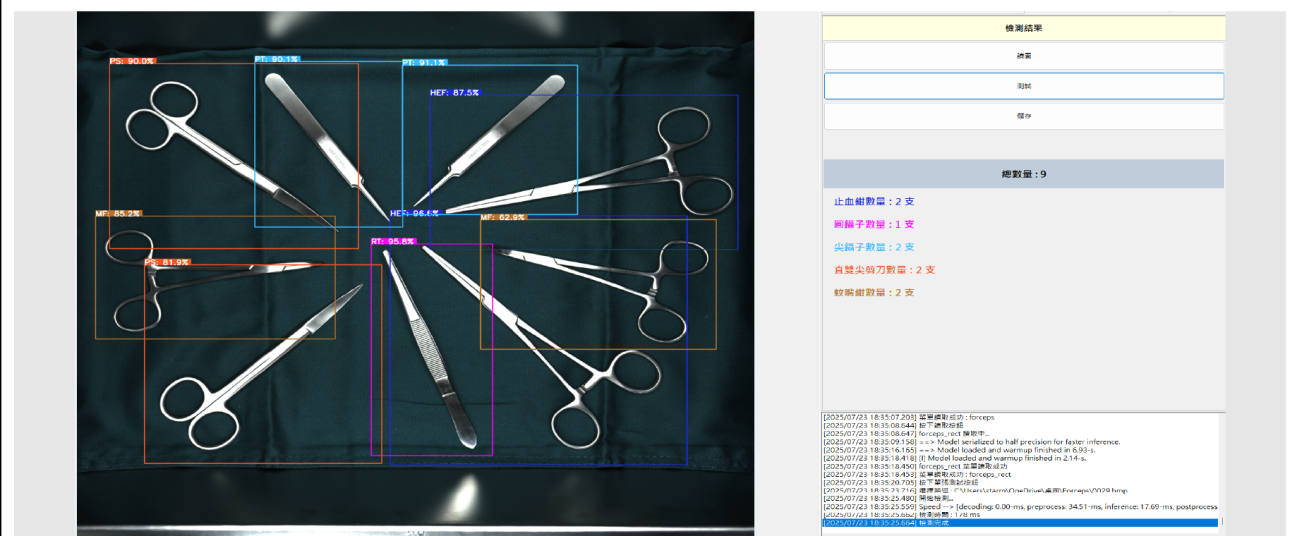Image resolution: width=1297 pixels, height=536 pixels.
Task: Click the MF: 62.9% detection tag
Action: 503,217
